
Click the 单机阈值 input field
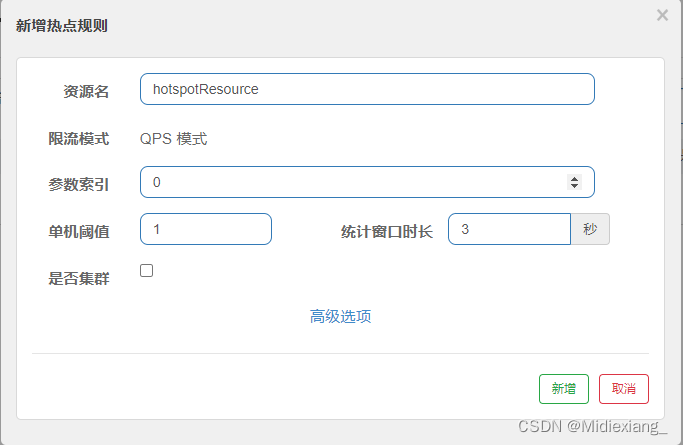click(x=206, y=229)
